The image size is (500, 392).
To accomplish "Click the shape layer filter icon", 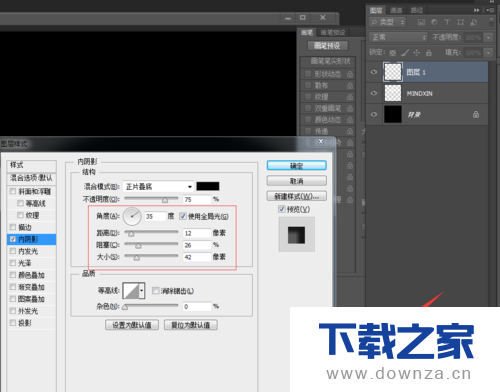I will 460,22.
